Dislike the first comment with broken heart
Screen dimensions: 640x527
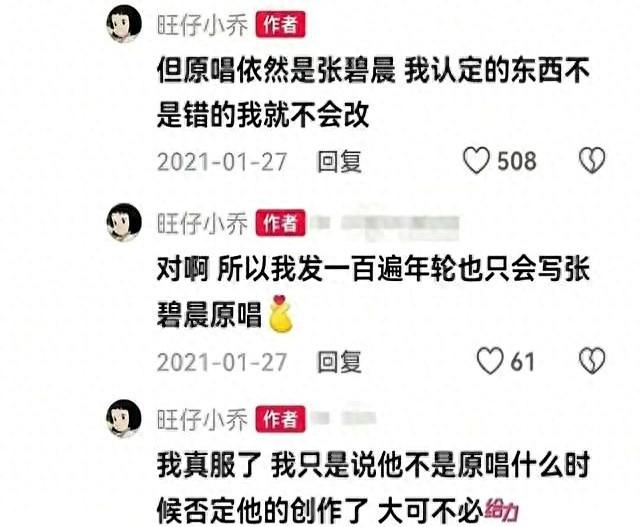coord(592,160)
